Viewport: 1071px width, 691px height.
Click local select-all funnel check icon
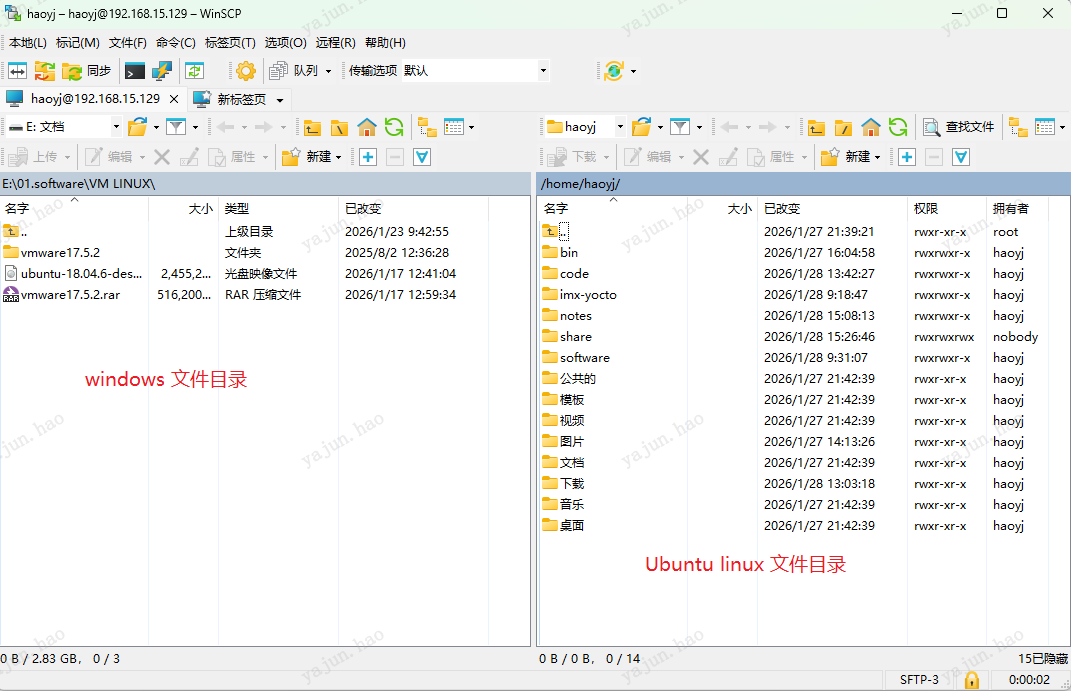tap(422, 157)
